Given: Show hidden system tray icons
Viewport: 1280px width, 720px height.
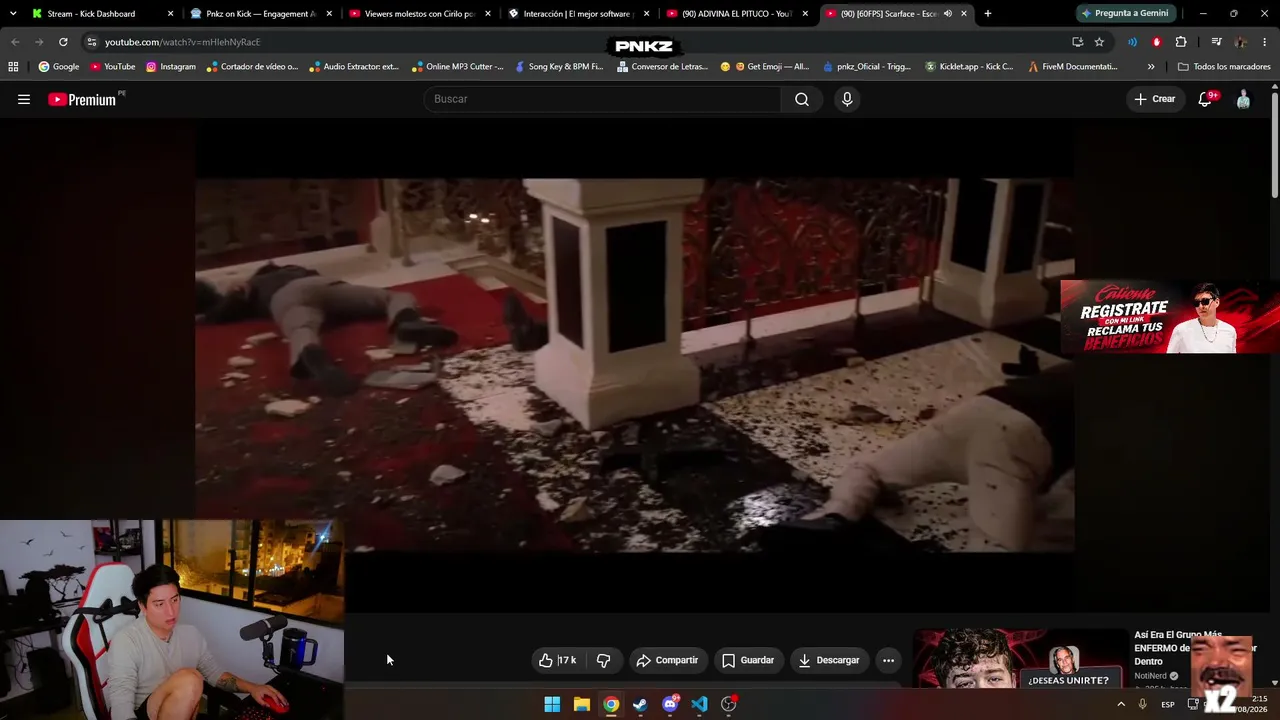Looking at the screenshot, I should coord(1120,704).
